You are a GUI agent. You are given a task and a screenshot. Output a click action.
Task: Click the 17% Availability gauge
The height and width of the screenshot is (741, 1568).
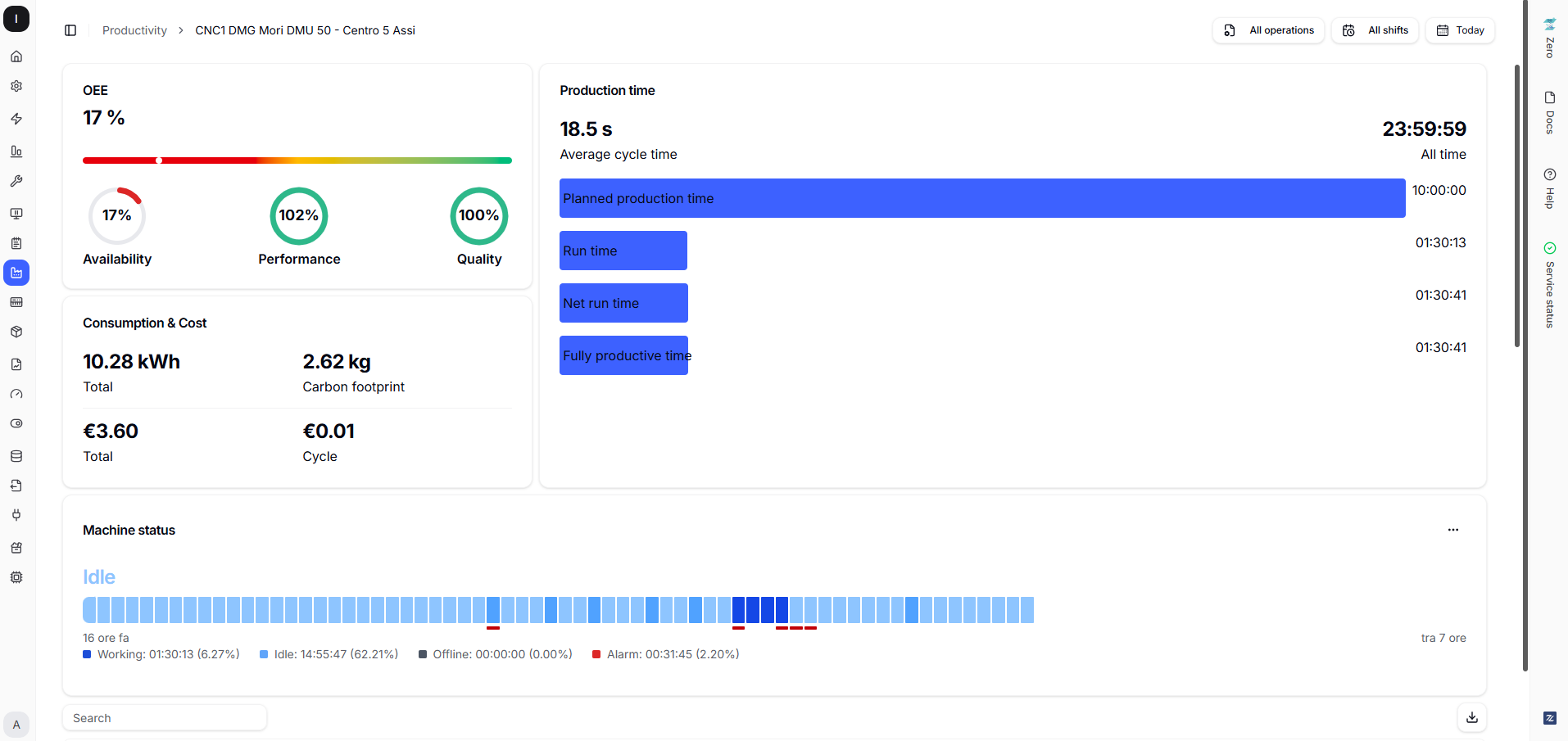click(x=117, y=216)
